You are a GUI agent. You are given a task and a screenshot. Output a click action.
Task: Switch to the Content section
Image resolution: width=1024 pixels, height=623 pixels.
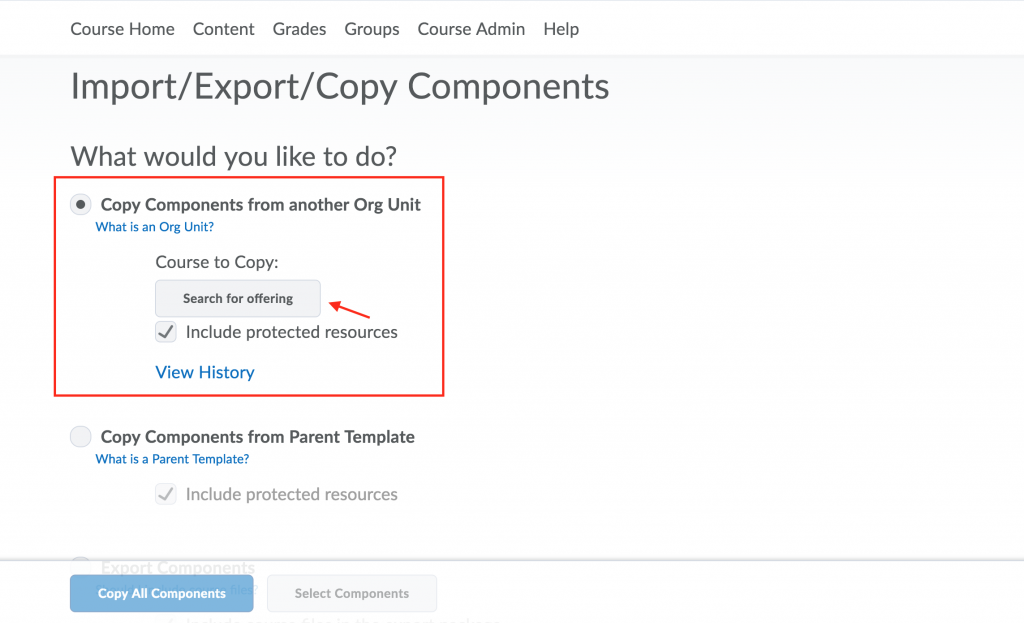[x=223, y=29]
